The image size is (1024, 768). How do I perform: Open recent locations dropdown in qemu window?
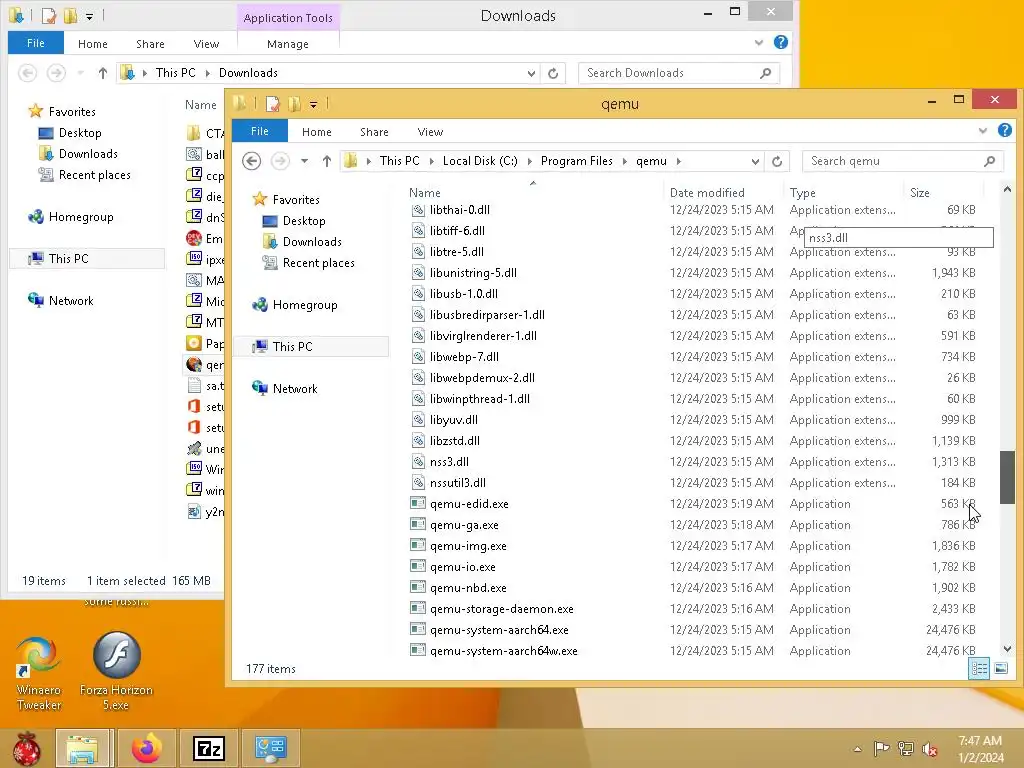coord(304,161)
